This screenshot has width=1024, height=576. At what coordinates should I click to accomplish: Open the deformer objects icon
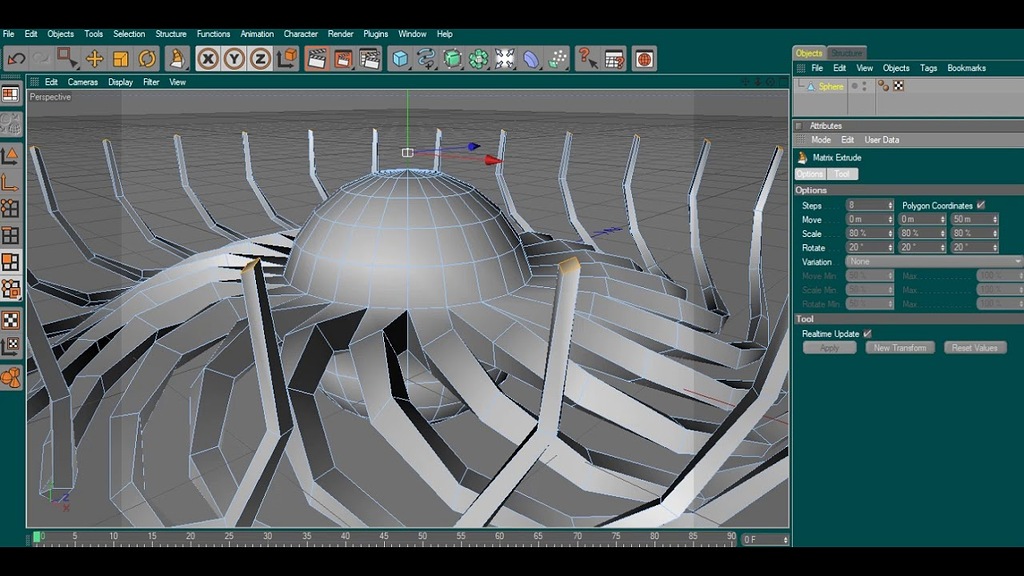(x=531, y=59)
